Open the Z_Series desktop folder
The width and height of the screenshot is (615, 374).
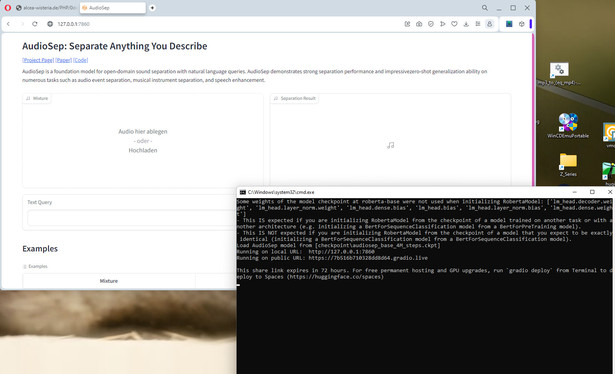pyautogui.click(x=568, y=165)
